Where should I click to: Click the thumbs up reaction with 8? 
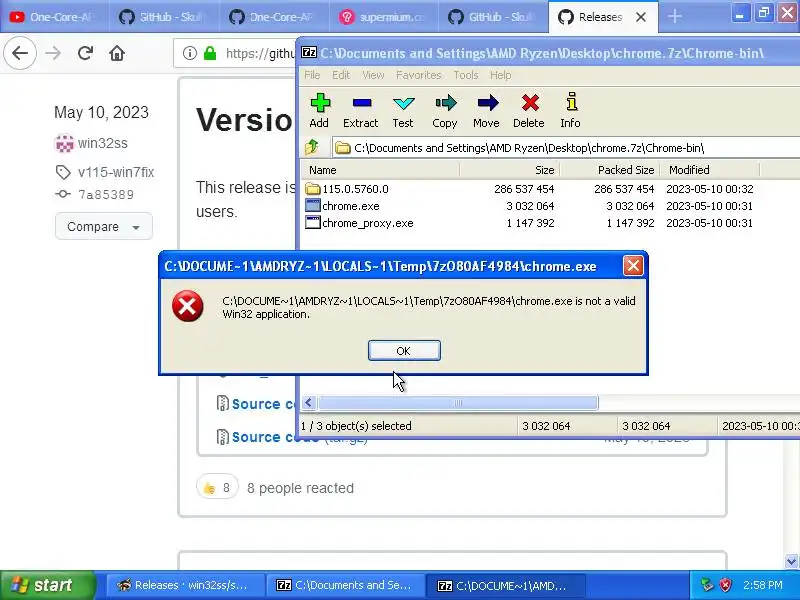(217, 488)
